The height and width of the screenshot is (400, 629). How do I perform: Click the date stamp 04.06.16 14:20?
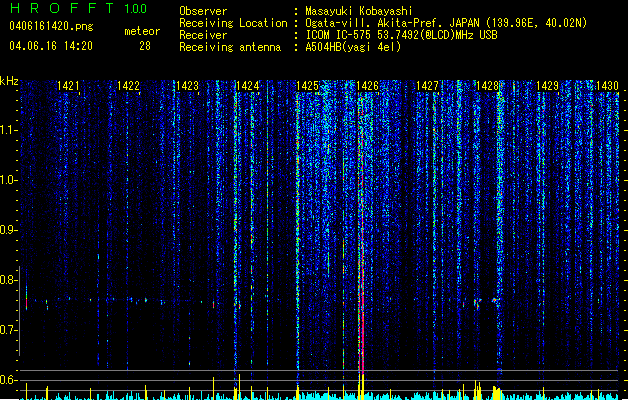pyautogui.click(x=51, y=46)
